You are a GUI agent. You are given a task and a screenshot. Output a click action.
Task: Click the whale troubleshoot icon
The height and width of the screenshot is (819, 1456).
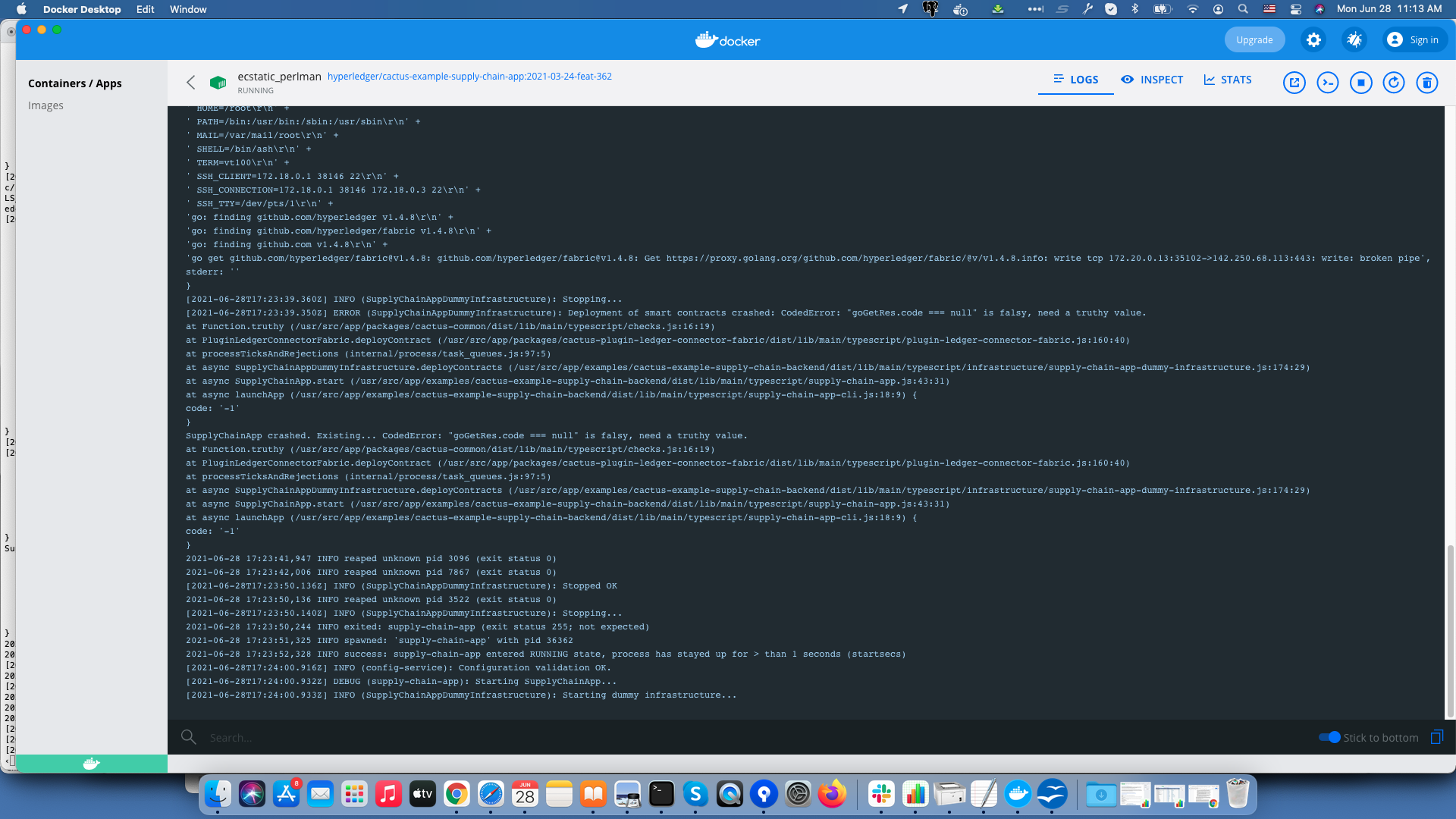pyautogui.click(x=1354, y=39)
